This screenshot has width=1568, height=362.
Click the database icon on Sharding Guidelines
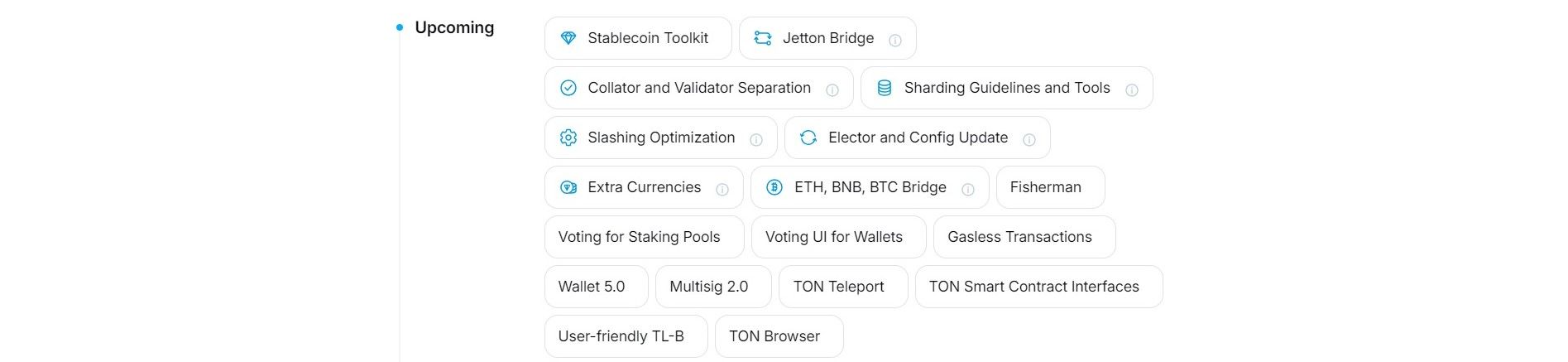(885, 88)
